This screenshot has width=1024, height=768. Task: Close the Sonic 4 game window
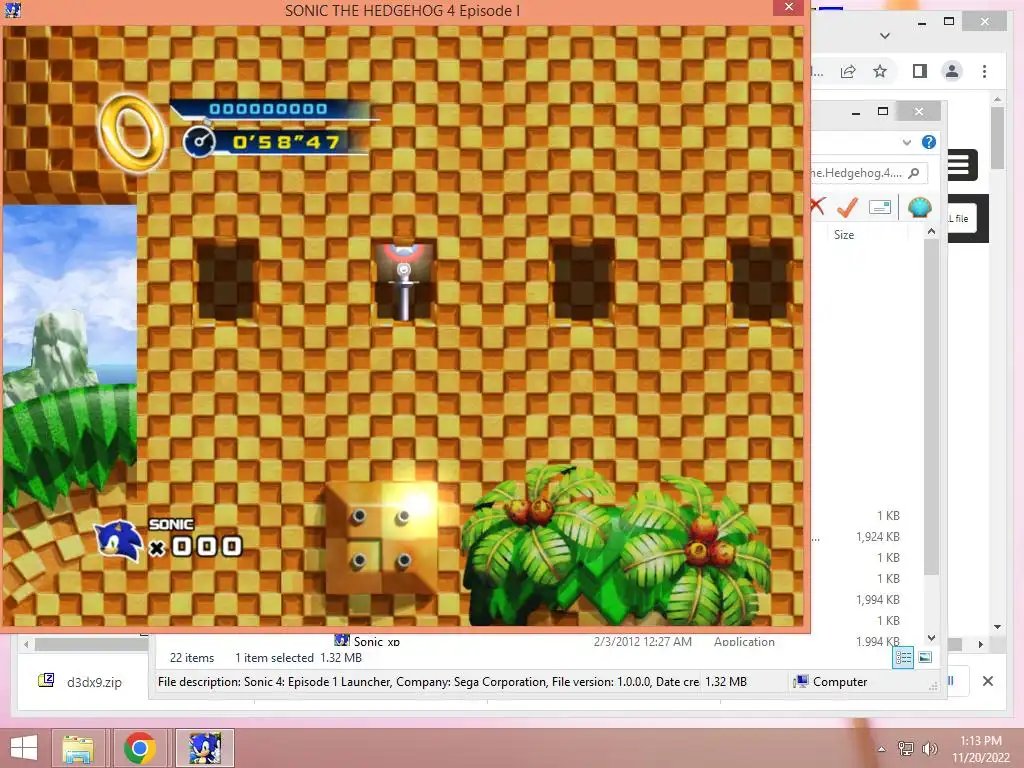tap(789, 7)
